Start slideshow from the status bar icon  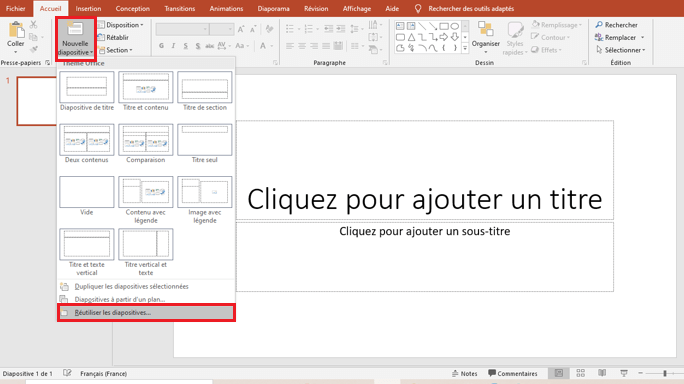[x=624, y=373]
